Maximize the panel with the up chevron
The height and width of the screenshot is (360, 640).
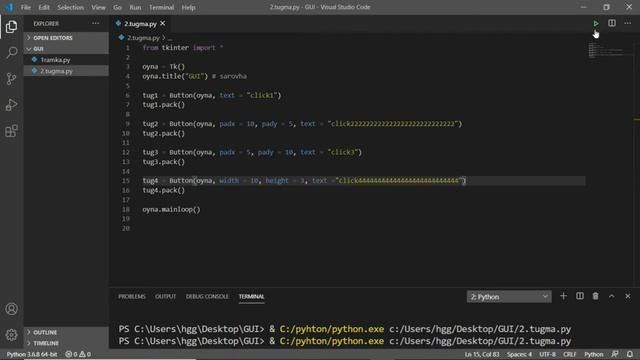(611, 296)
